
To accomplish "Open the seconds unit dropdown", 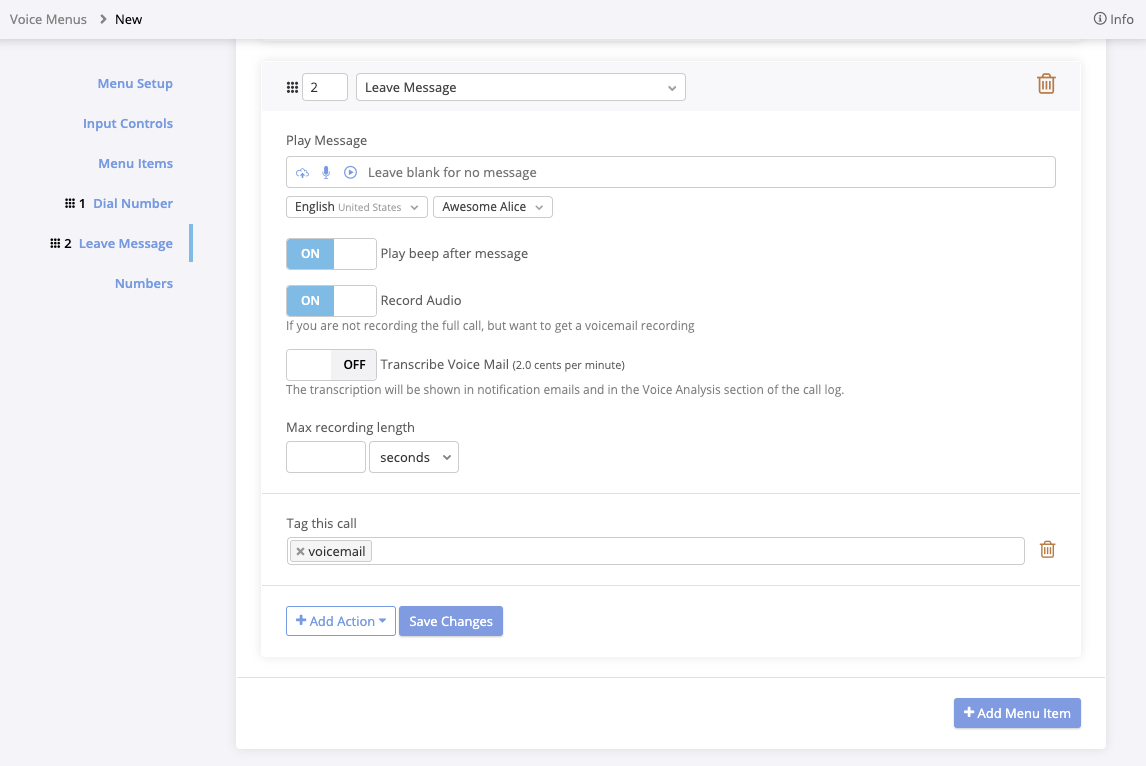I will pos(414,457).
